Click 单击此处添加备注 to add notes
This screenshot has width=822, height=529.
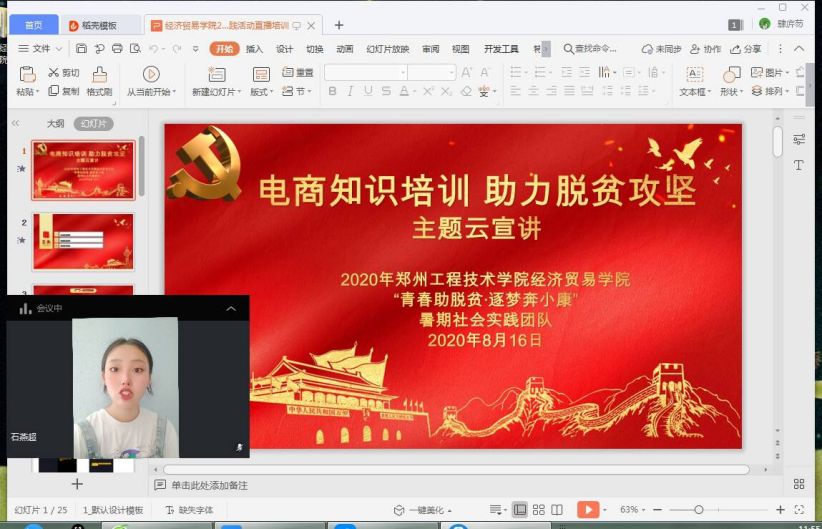[x=210, y=485]
